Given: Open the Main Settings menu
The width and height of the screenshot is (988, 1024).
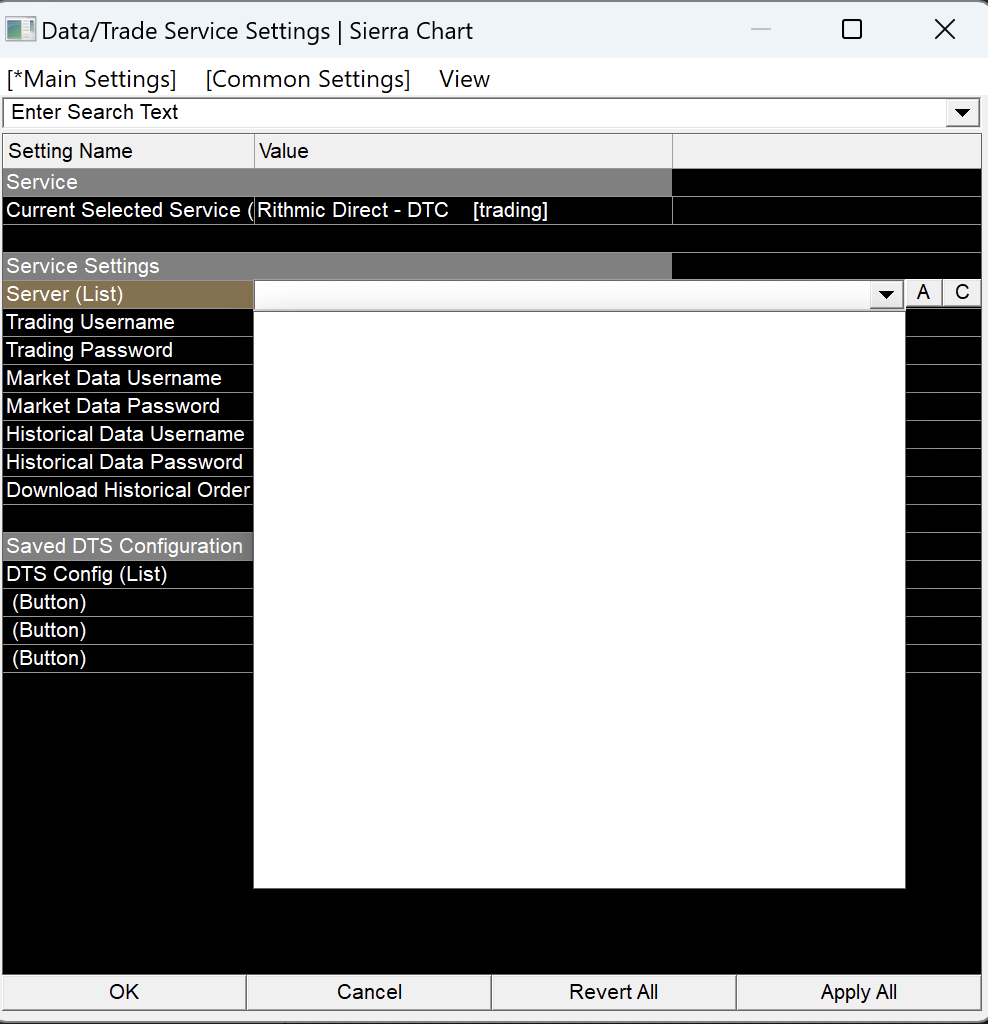Looking at the screenshot, I should click(x=92, y=79).
